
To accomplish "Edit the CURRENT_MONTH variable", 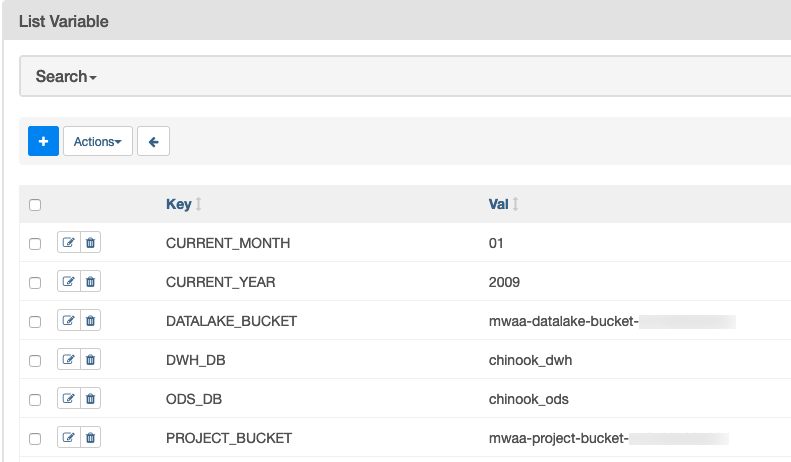I will (69, 243).
